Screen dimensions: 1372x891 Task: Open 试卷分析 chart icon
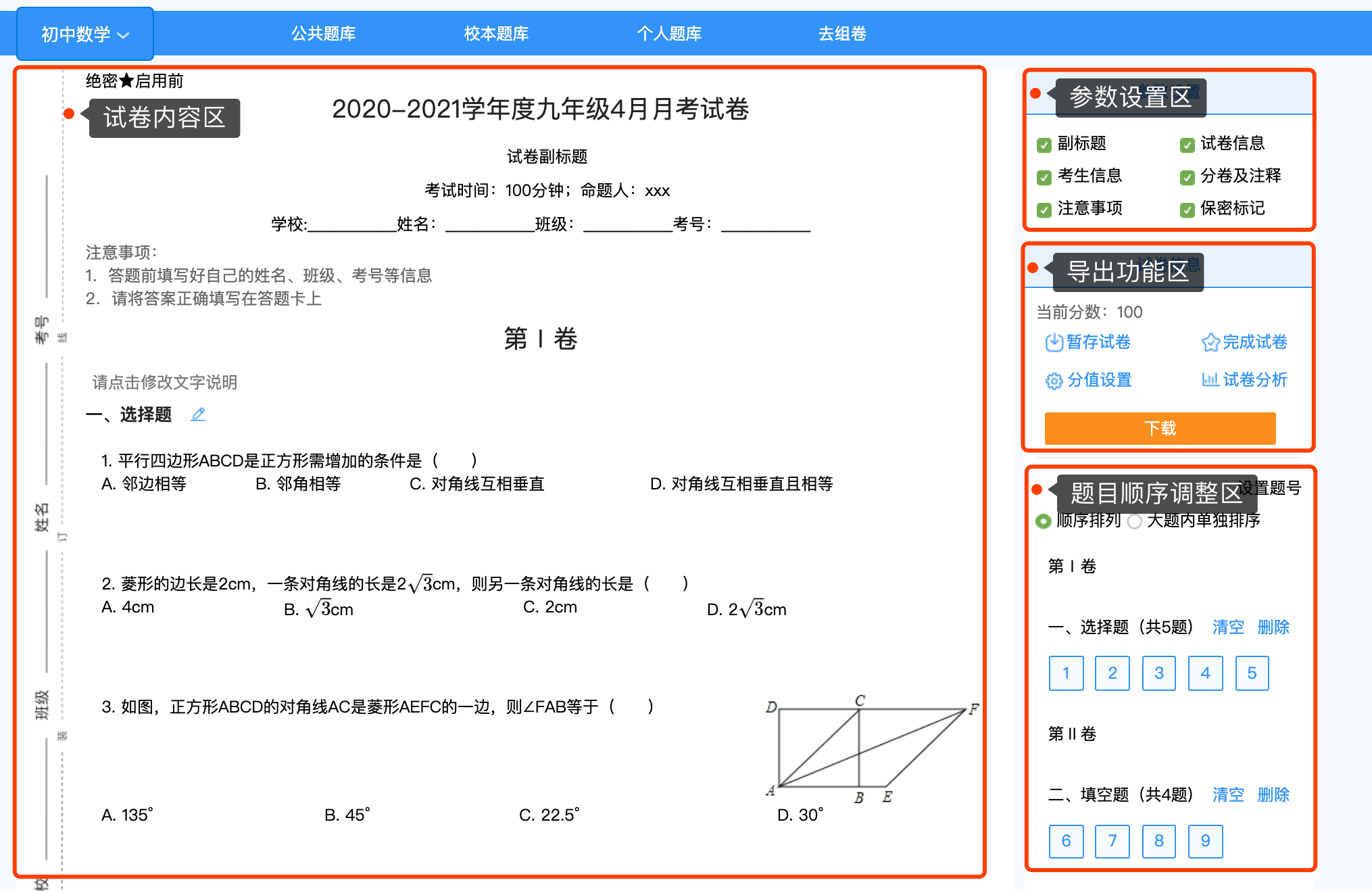tap(1210, 380)
